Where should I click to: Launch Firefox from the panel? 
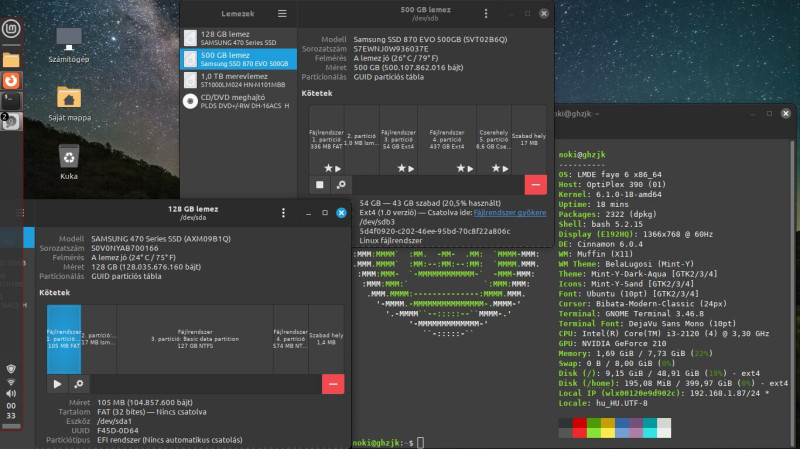click(x=11, y=81)
